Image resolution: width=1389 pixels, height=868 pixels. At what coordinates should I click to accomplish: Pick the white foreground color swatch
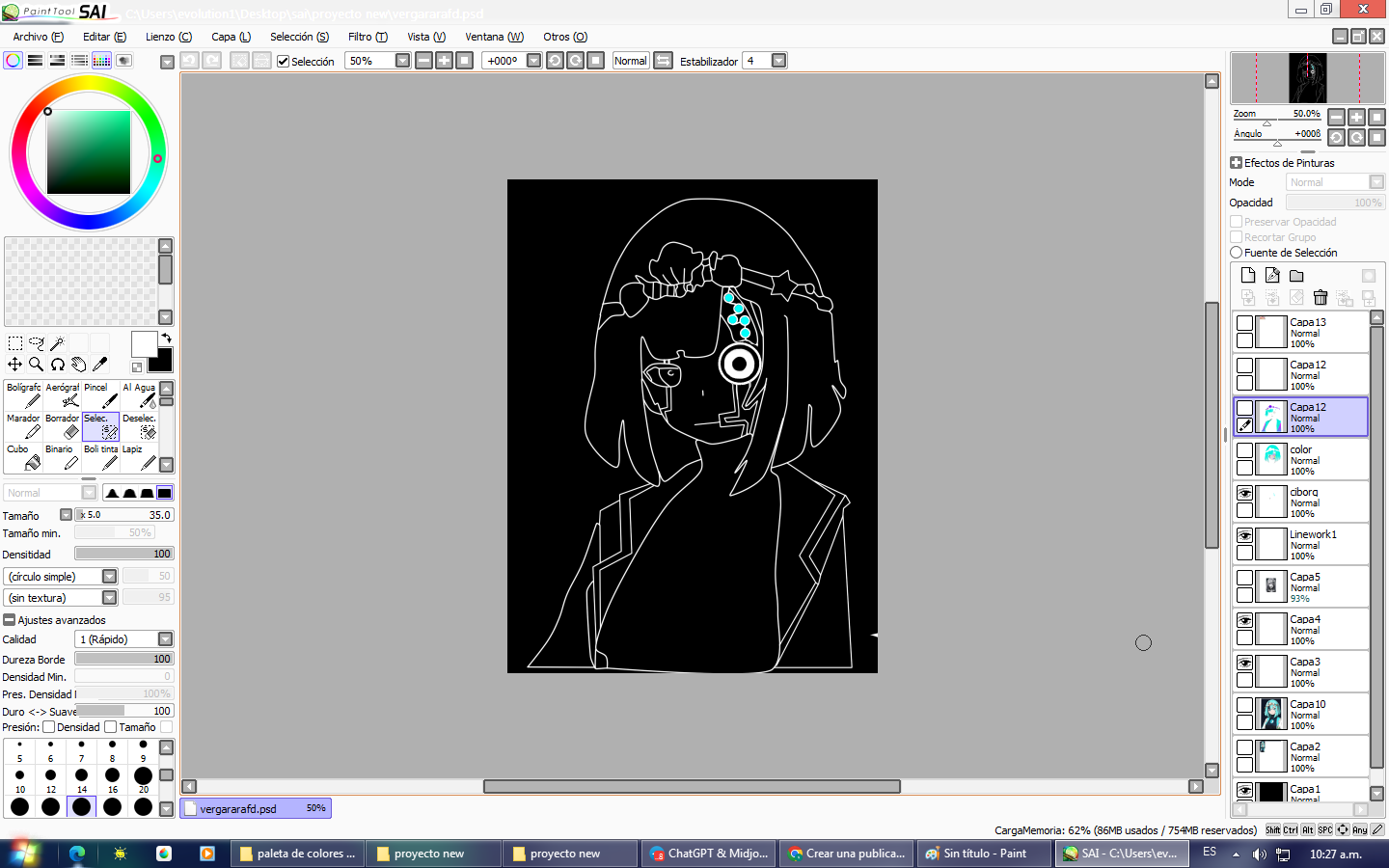click(x=144, y=344)
